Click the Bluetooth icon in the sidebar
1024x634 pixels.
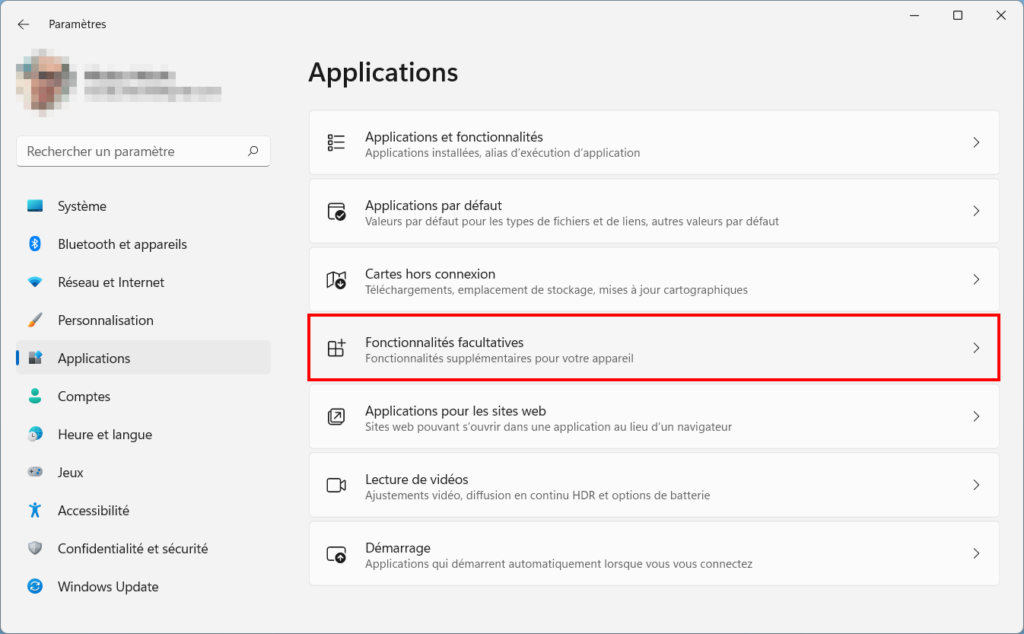(35, 244)
